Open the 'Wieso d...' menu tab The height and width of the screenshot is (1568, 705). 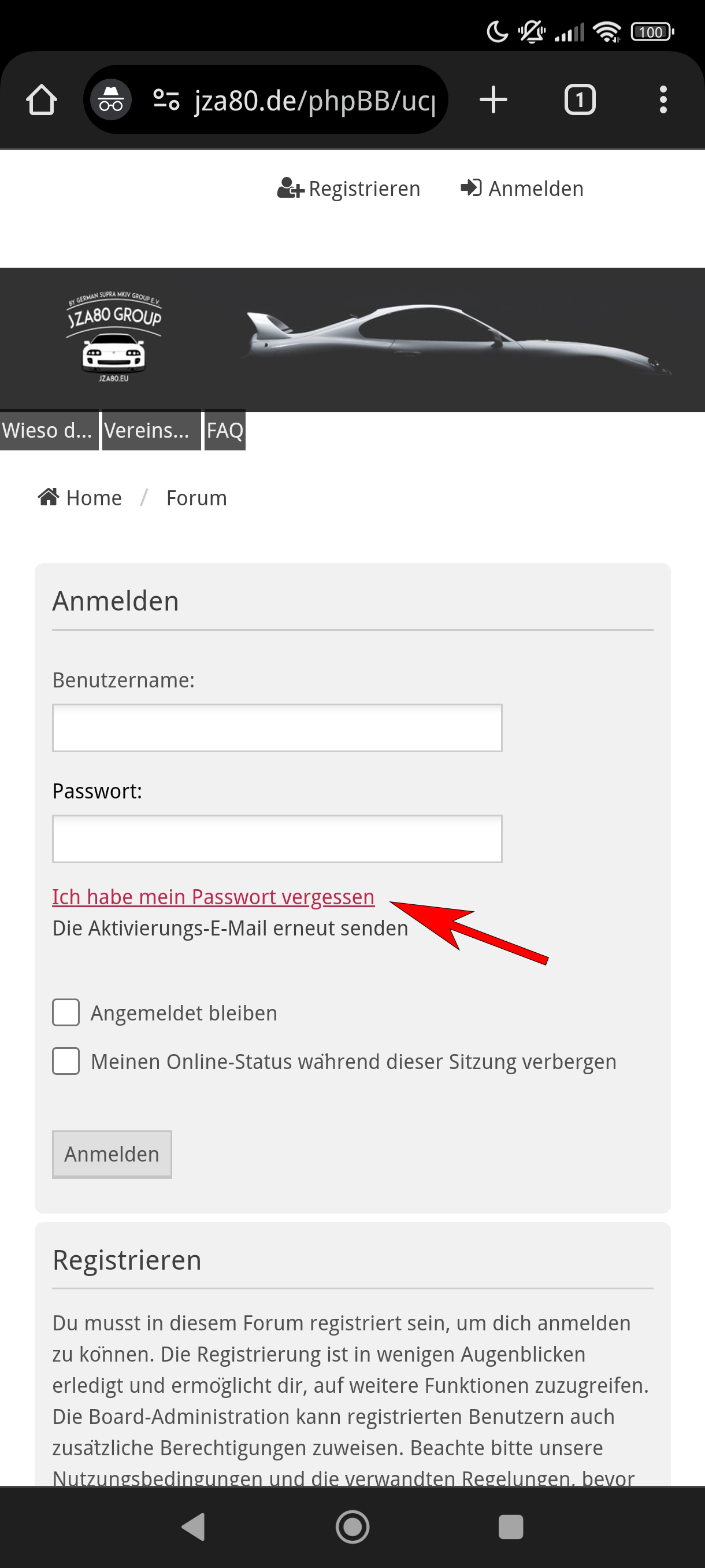pos(47,430)
